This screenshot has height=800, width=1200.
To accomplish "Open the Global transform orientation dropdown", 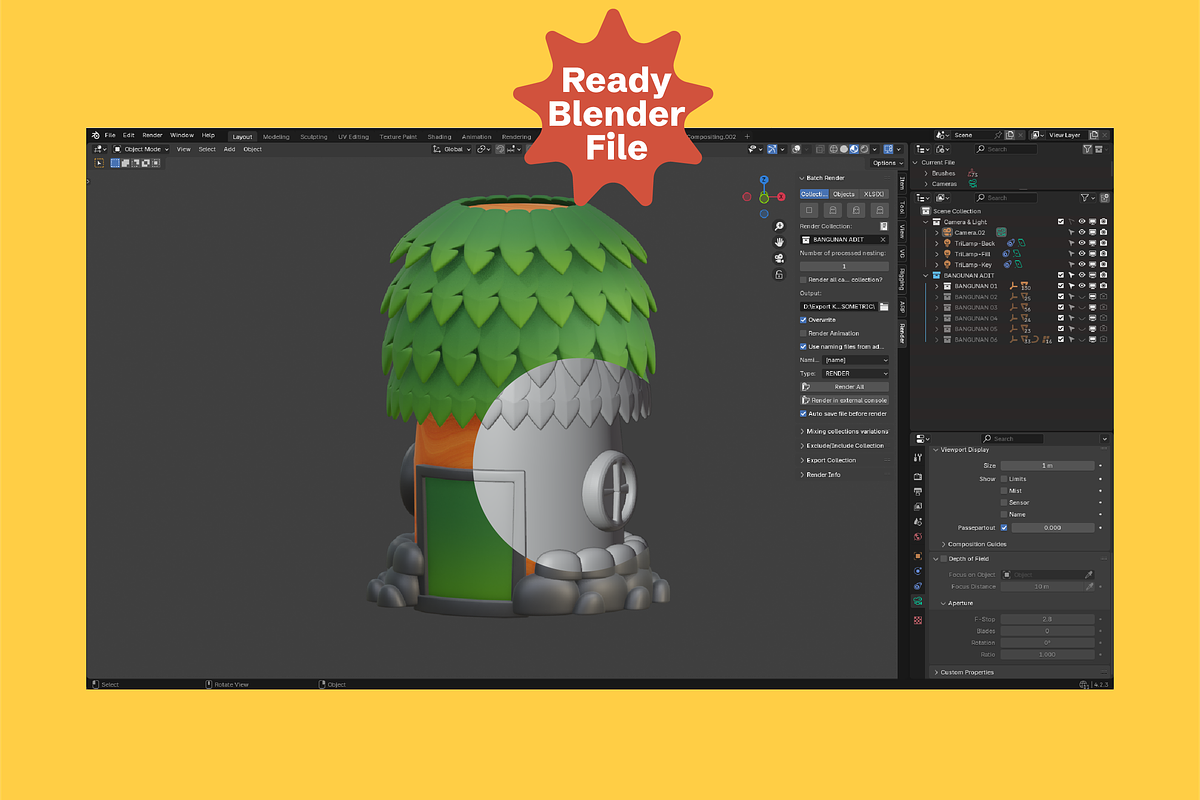I will coord(452,149).
